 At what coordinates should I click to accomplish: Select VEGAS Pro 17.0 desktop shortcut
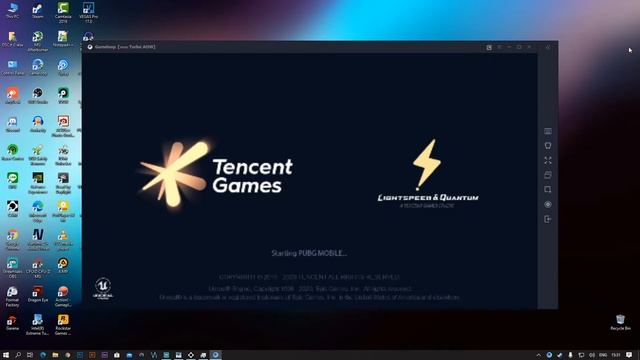coord(88,12)
